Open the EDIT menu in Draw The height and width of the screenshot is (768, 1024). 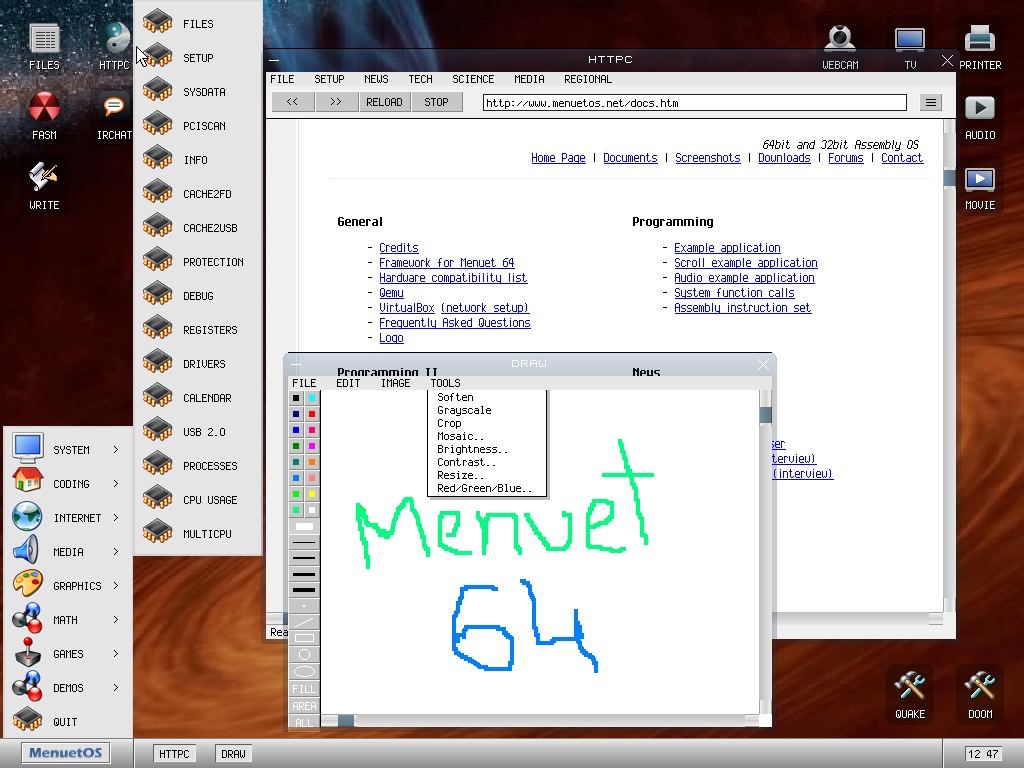tap(348, 383)
